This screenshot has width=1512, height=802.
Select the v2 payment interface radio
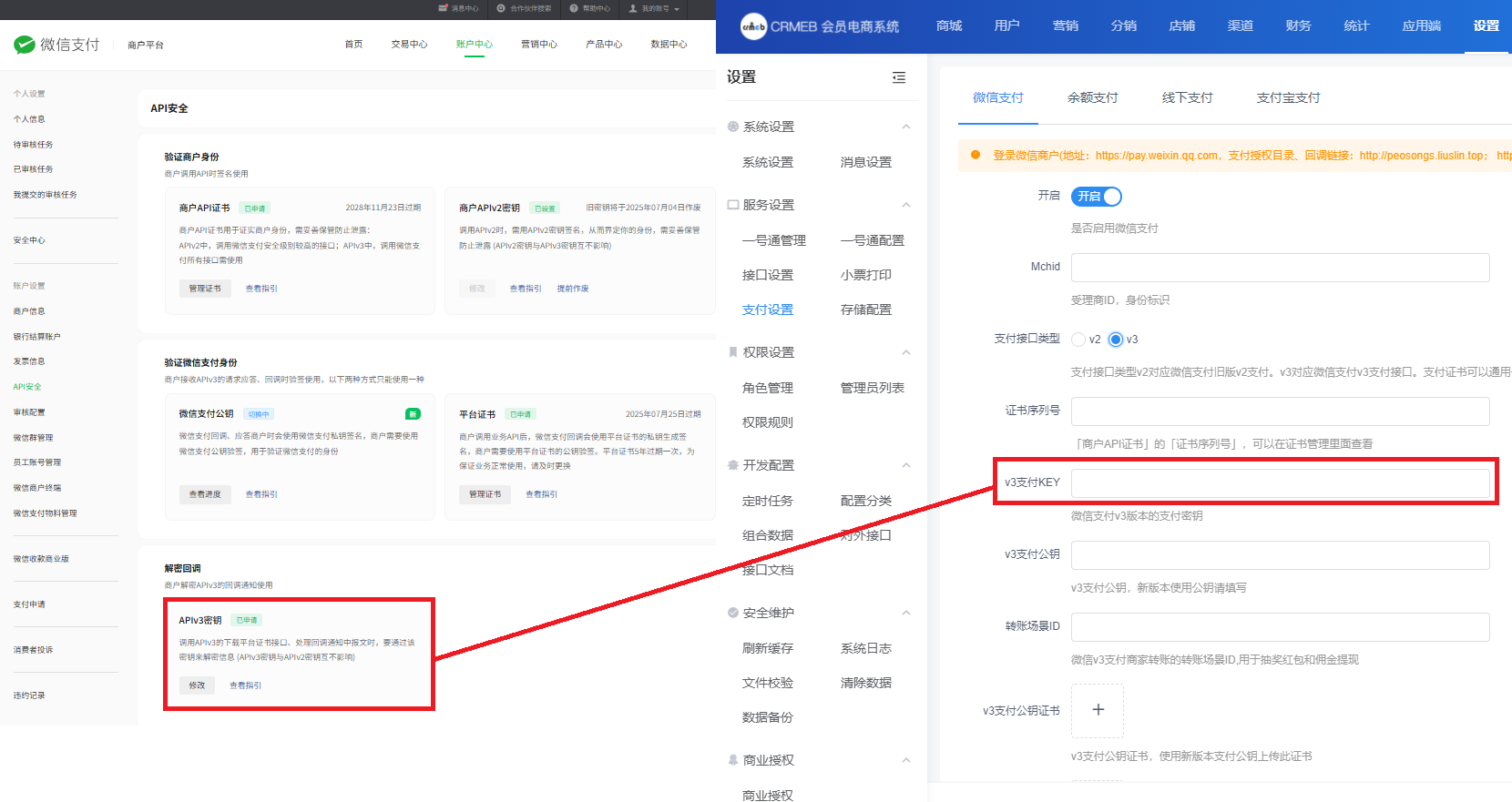pyautogui.click(x=1079, y=340)
